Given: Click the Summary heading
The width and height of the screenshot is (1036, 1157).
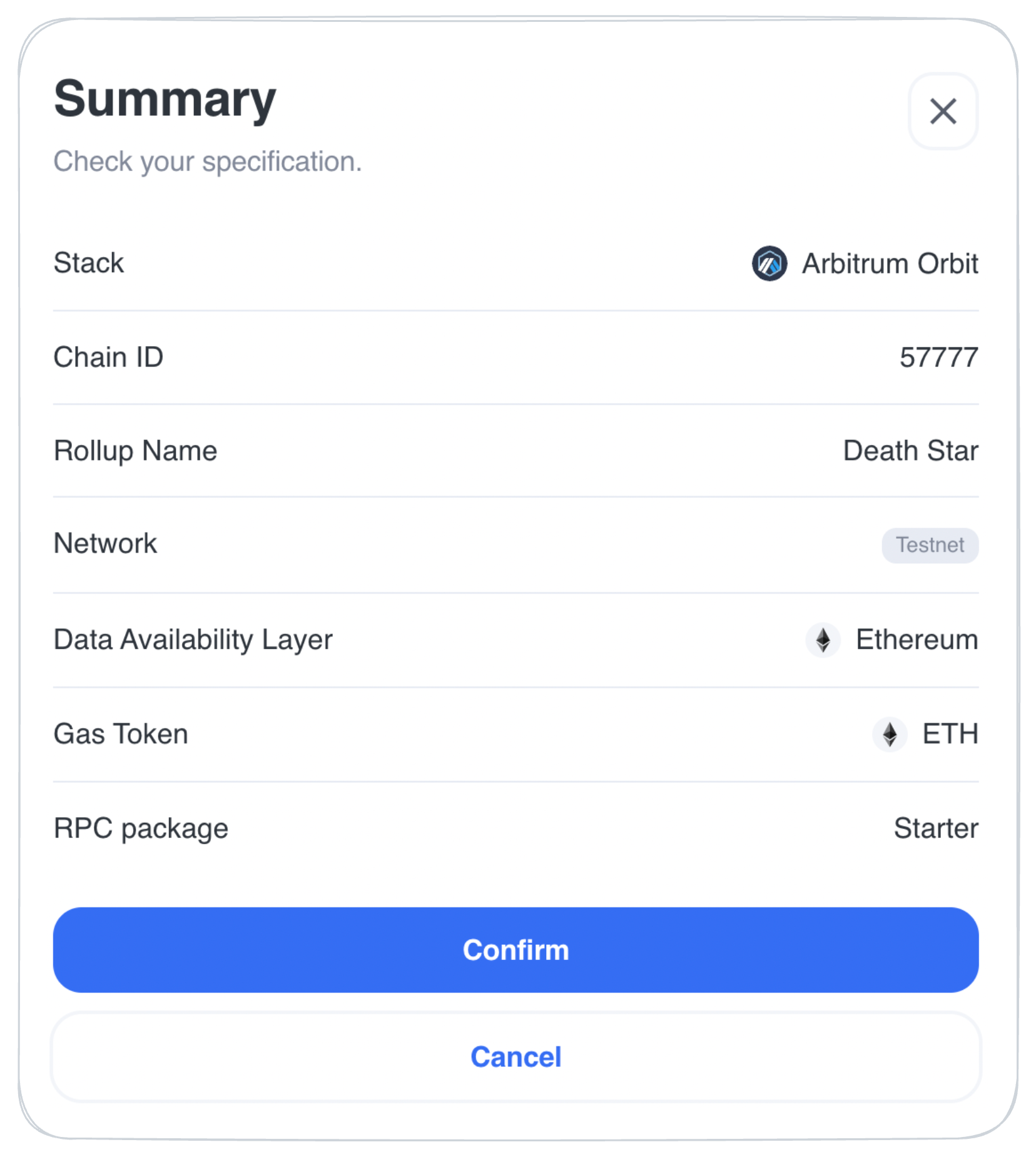Looking at the screenshot, I should point(165,99).
